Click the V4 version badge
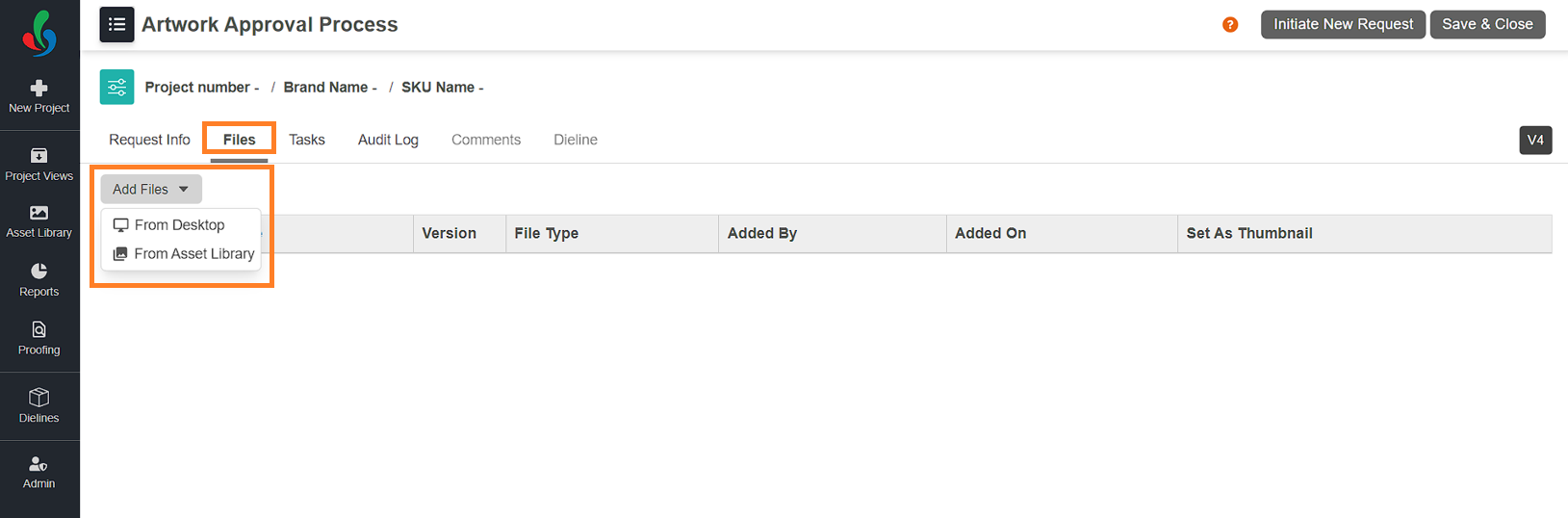This screenshot has height=518, width=1568. [1535, 141]
